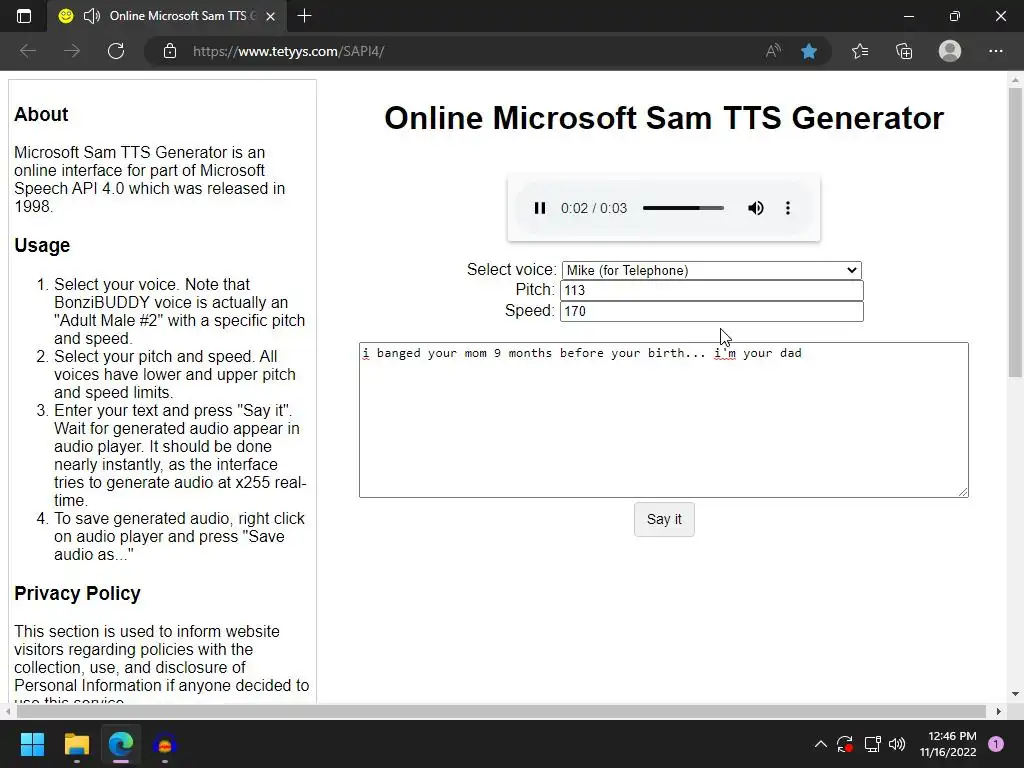Open File Explorer from taskbar
This screenshot has height=768, width=1024.
click(76, 744)
